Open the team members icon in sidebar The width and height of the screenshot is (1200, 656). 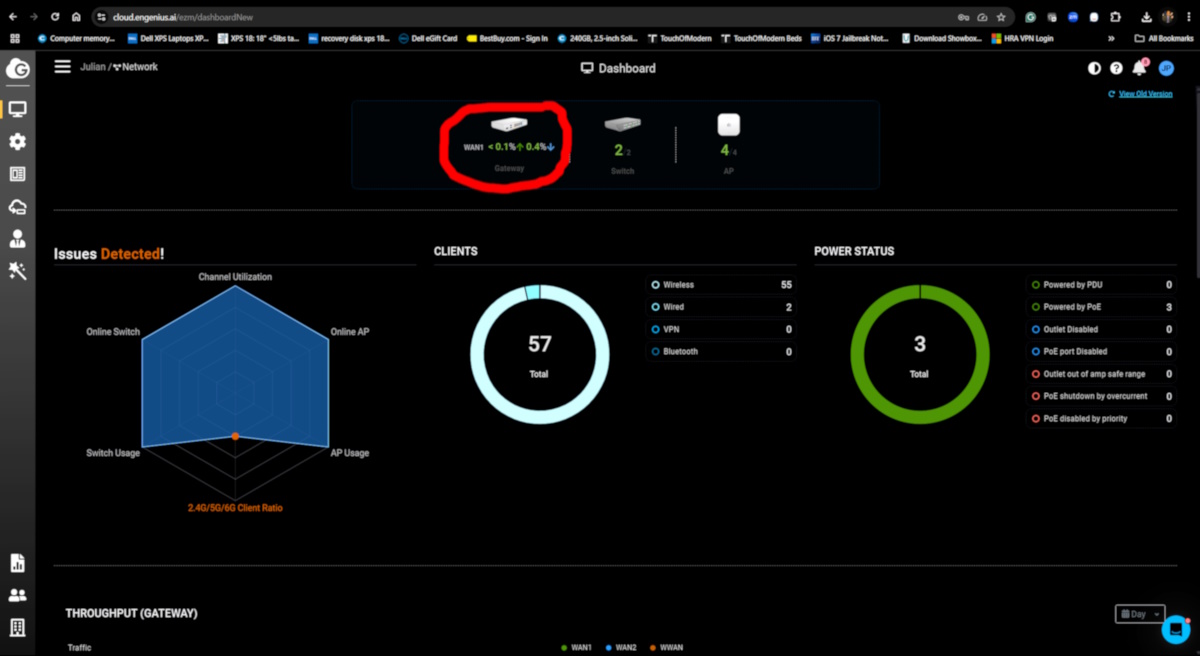(x=17, y=595)
